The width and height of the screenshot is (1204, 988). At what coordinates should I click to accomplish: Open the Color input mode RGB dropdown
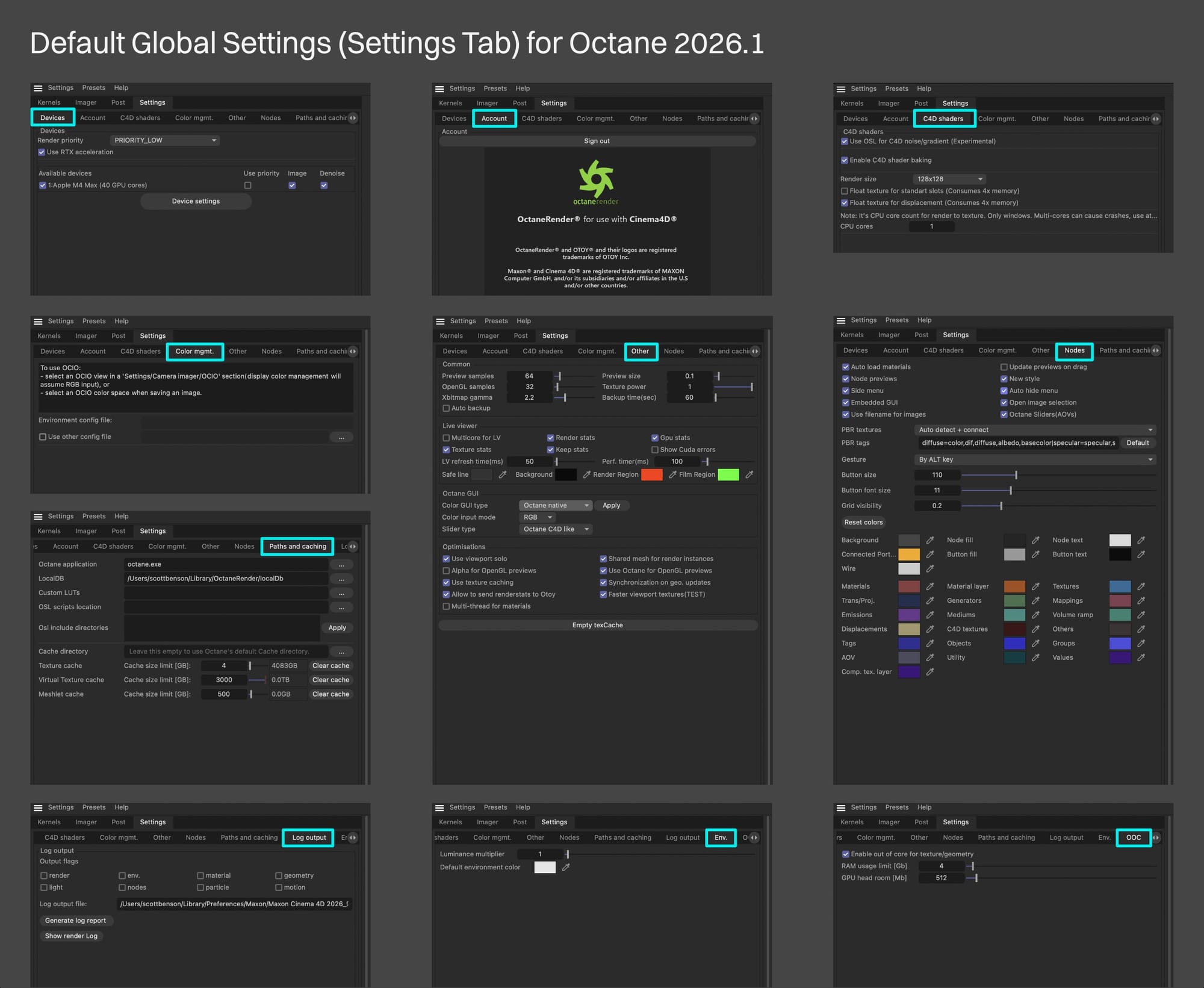pyautogui.click(x=537, y=518)
